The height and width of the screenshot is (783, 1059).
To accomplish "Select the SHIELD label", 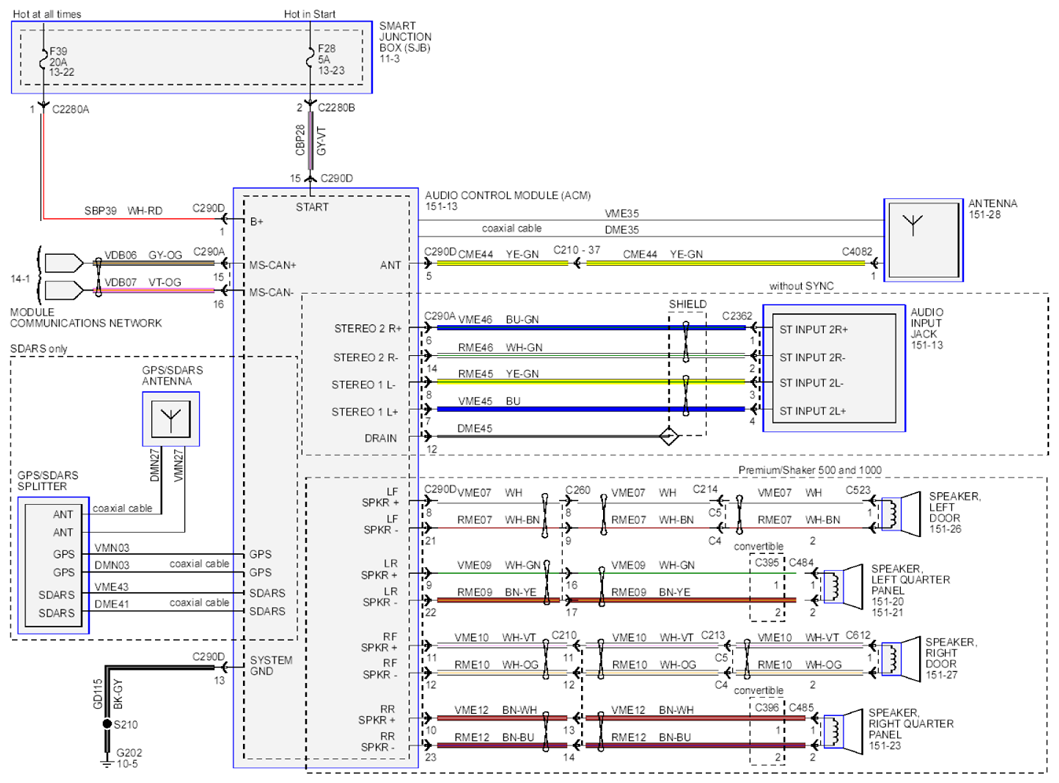I will (x=688, y=304).
